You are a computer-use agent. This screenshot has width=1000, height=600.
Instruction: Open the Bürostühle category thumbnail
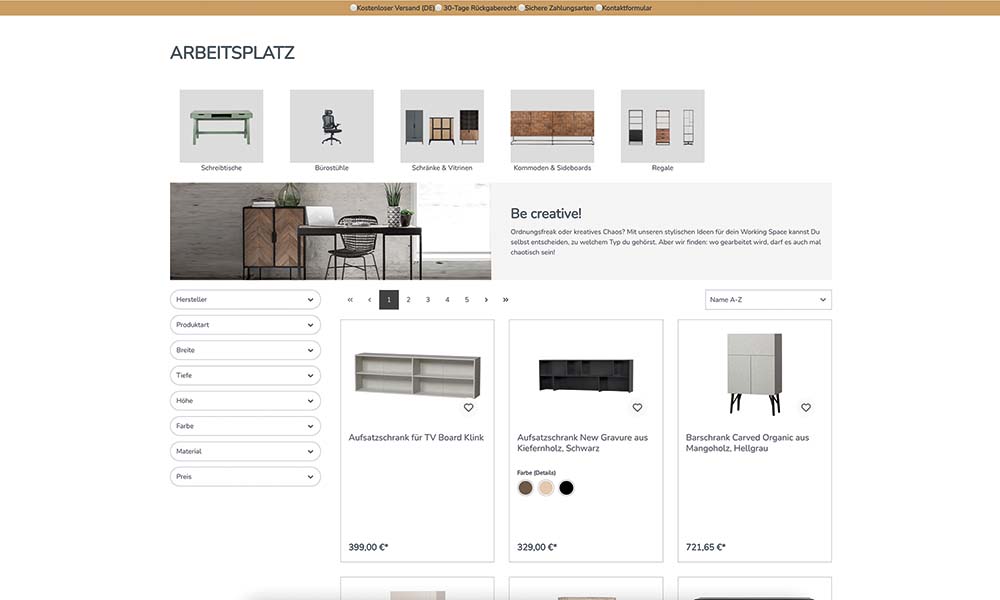[332, 126]
